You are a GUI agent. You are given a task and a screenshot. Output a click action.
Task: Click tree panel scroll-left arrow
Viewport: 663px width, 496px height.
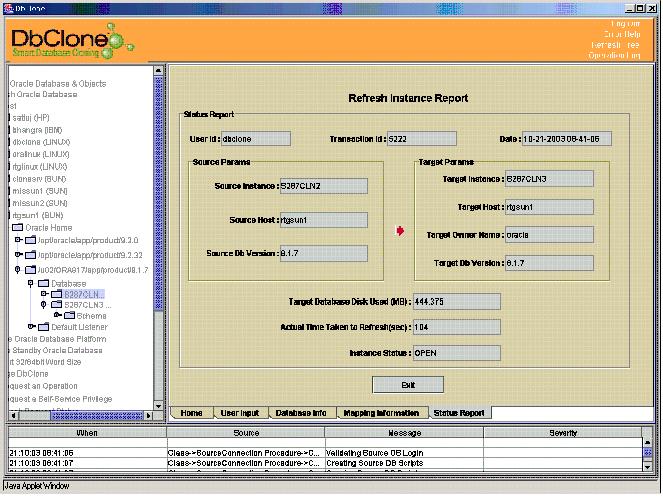pos(14,416)
